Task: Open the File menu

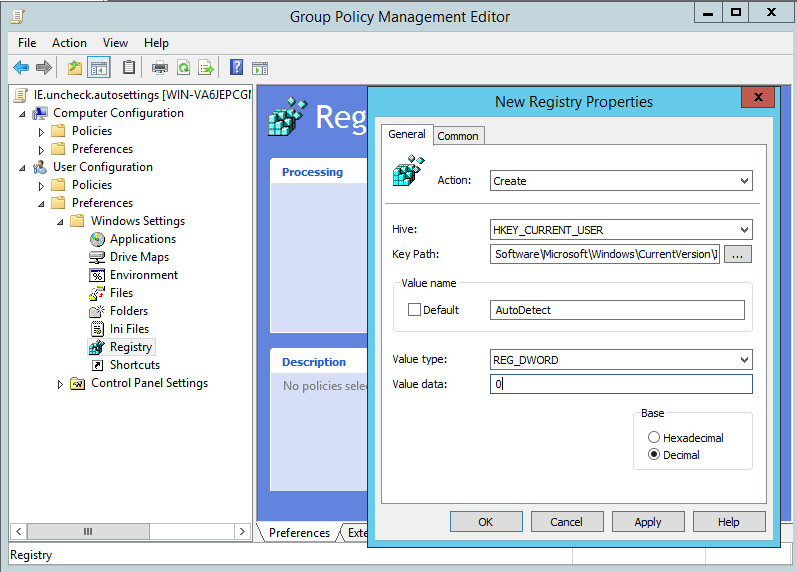Action: pyautogui.click(x=27, y=43)
